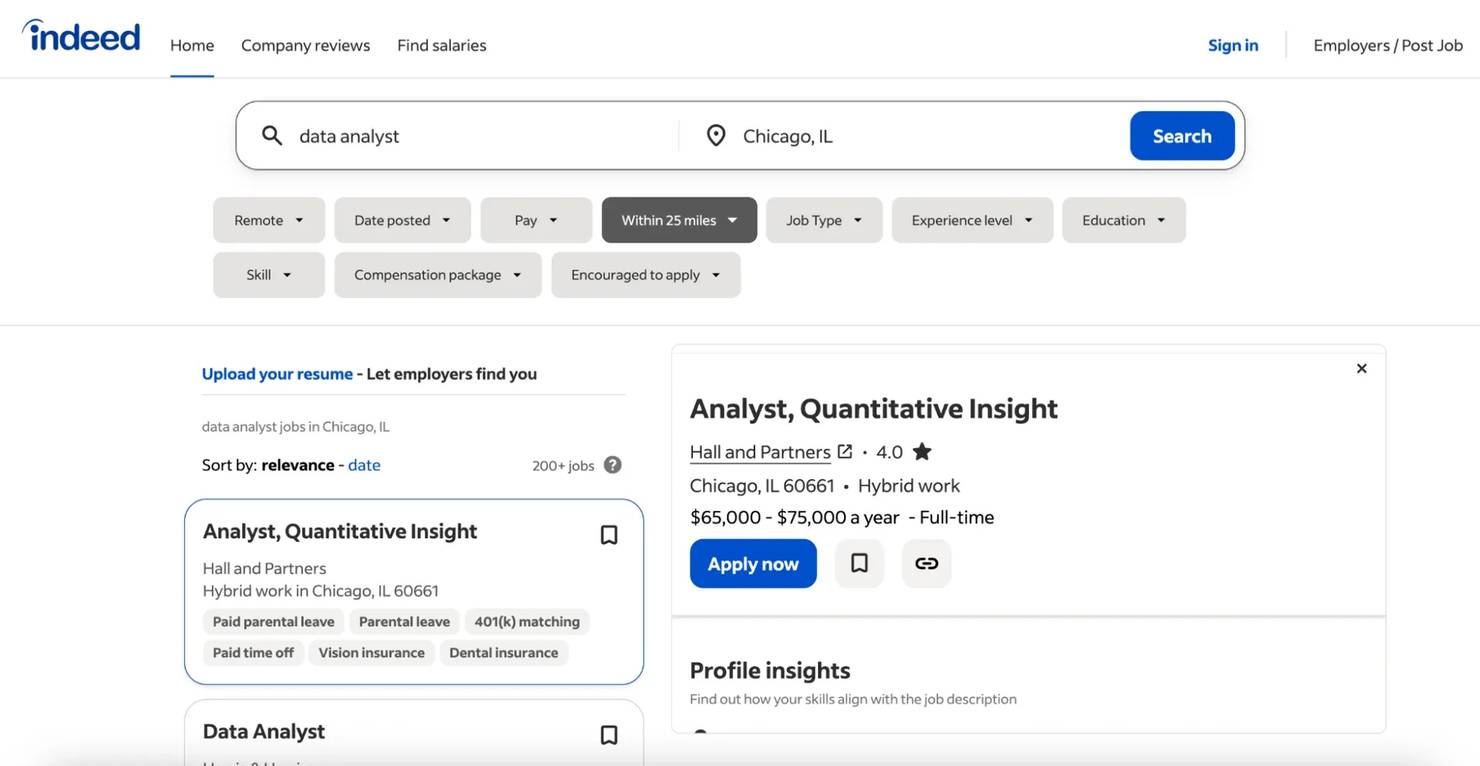The width and height of the screenshot is (1480, 766).
Task: Click the Profile insights heading
Action: [770, 670]
